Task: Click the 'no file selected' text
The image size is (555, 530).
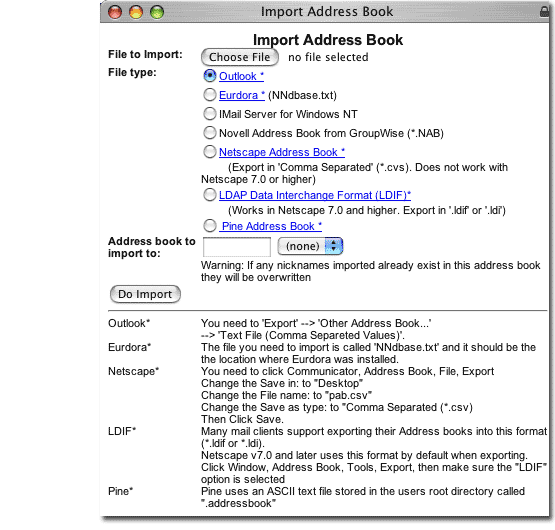Action: (x=328, y=57)
